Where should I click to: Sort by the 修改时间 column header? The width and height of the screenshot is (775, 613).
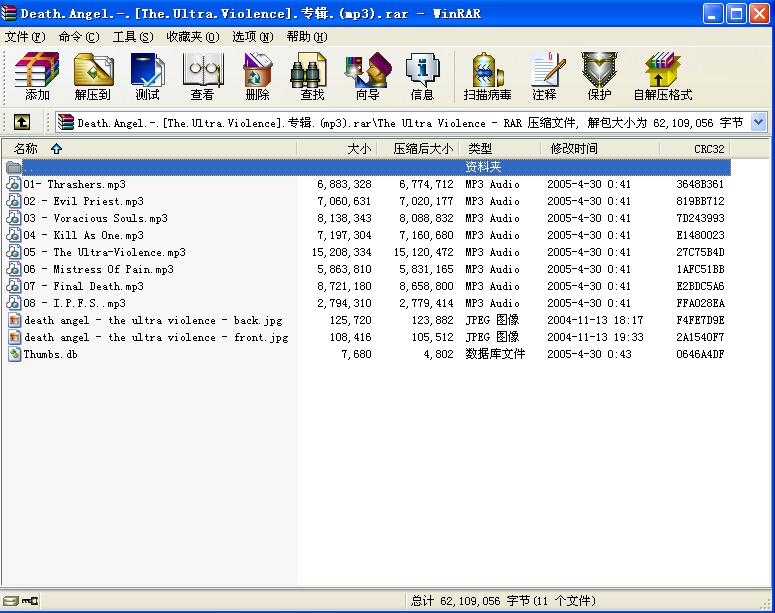[600, 149]
